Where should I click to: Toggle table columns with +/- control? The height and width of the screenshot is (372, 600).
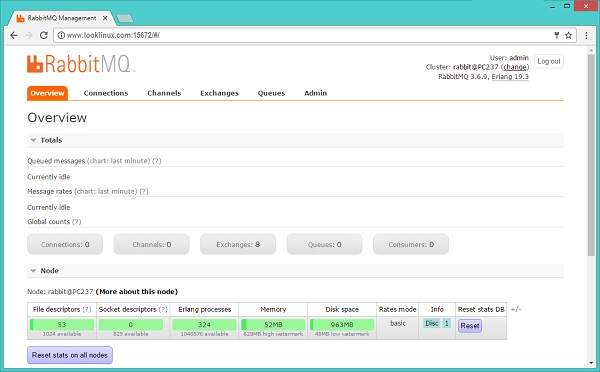click(515, 309)
